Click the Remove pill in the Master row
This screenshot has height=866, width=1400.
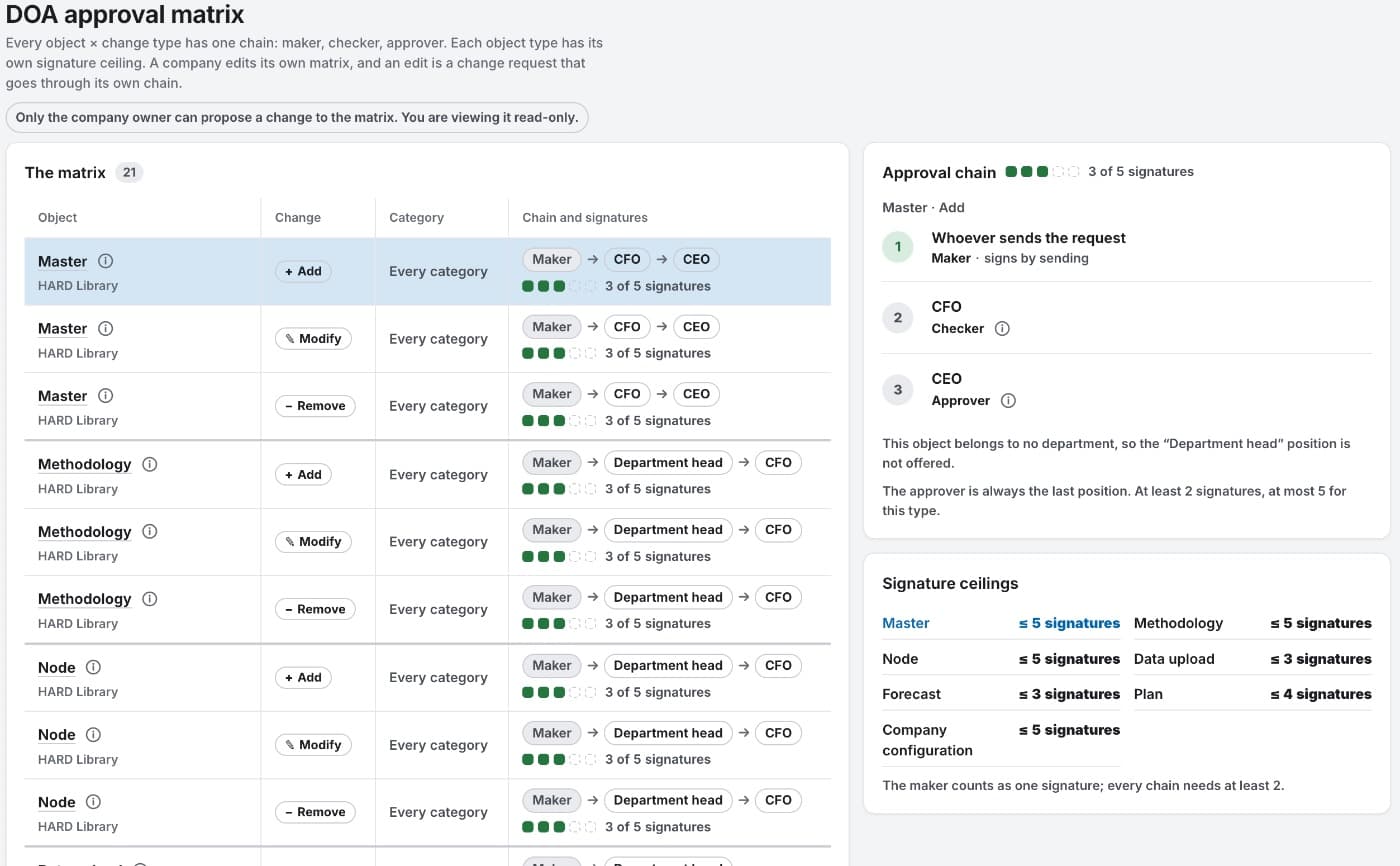tap(315, 406)
